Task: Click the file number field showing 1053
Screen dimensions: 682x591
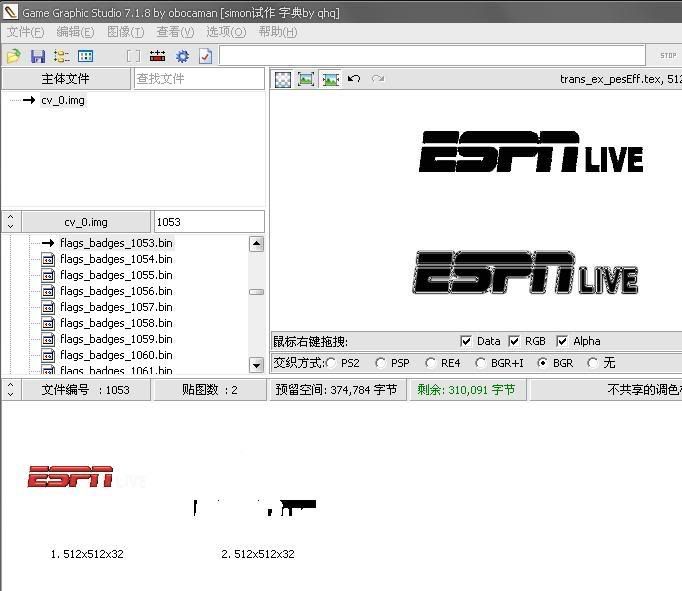Action: [x=208, y=222]
